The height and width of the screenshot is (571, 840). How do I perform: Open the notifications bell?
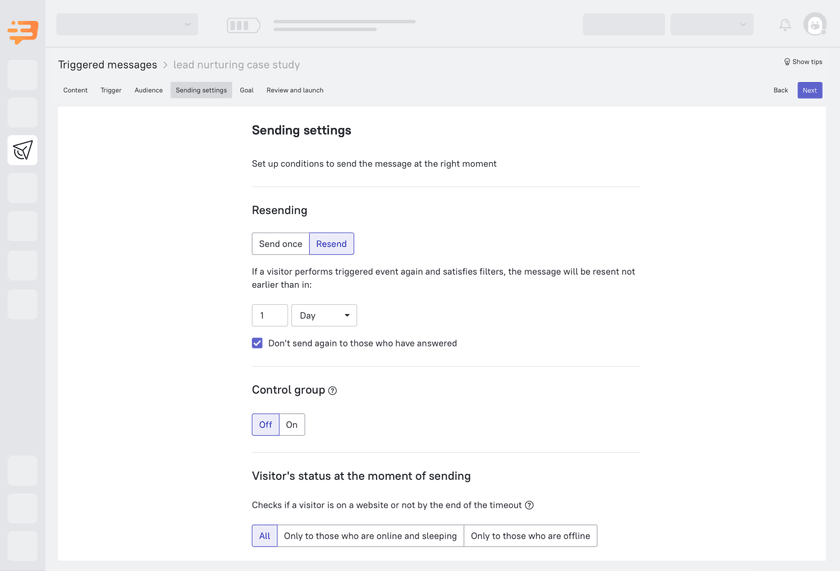tap(785, 24)
